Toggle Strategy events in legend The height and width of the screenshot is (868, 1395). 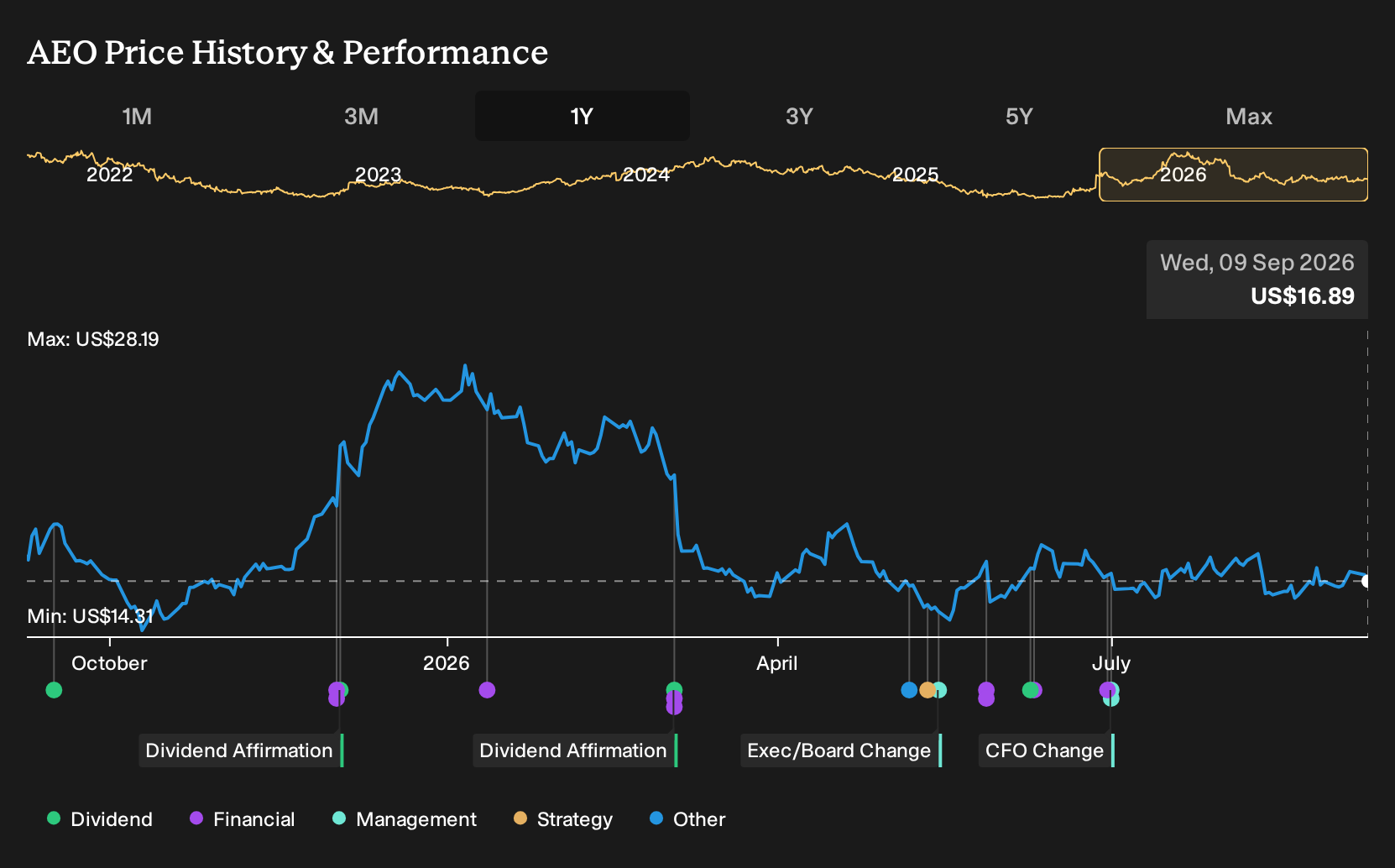point(563,819)
